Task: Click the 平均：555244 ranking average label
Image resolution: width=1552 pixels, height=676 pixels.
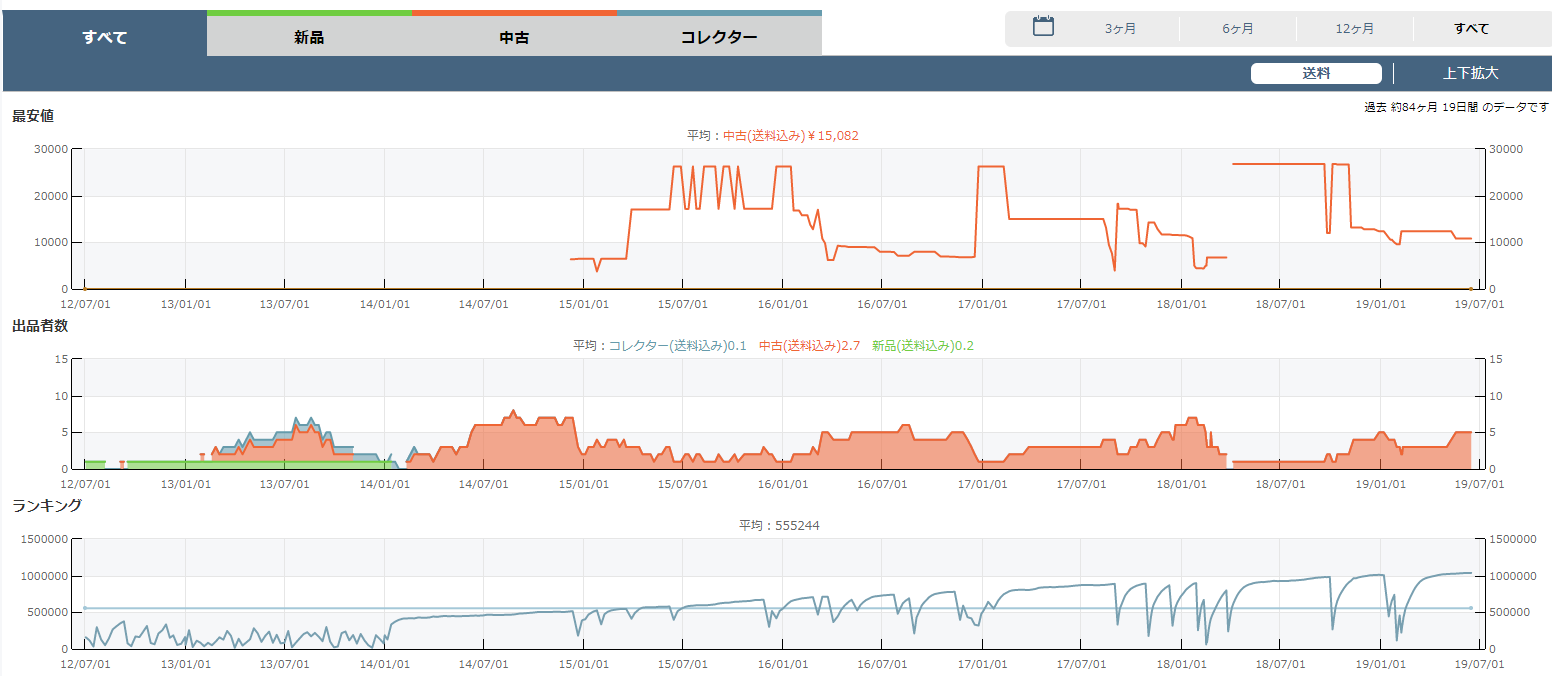Action: click(x=779, y=525)
